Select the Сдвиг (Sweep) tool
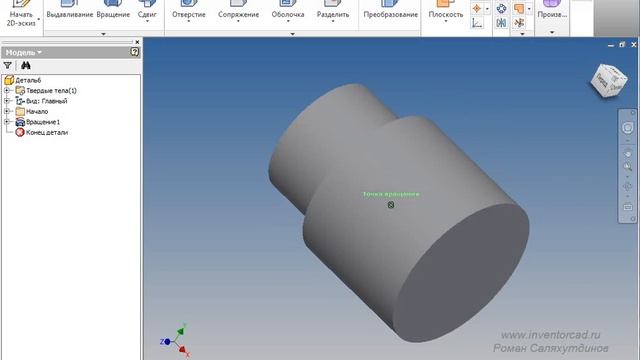This screenshot has width=640, height=360. [147, 11]
